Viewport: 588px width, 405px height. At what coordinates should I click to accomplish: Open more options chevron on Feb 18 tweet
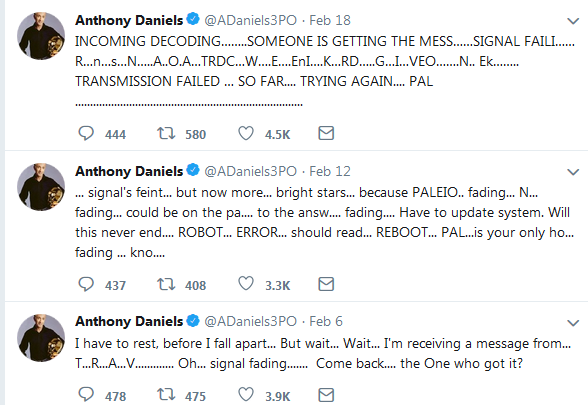coord(573,21)
